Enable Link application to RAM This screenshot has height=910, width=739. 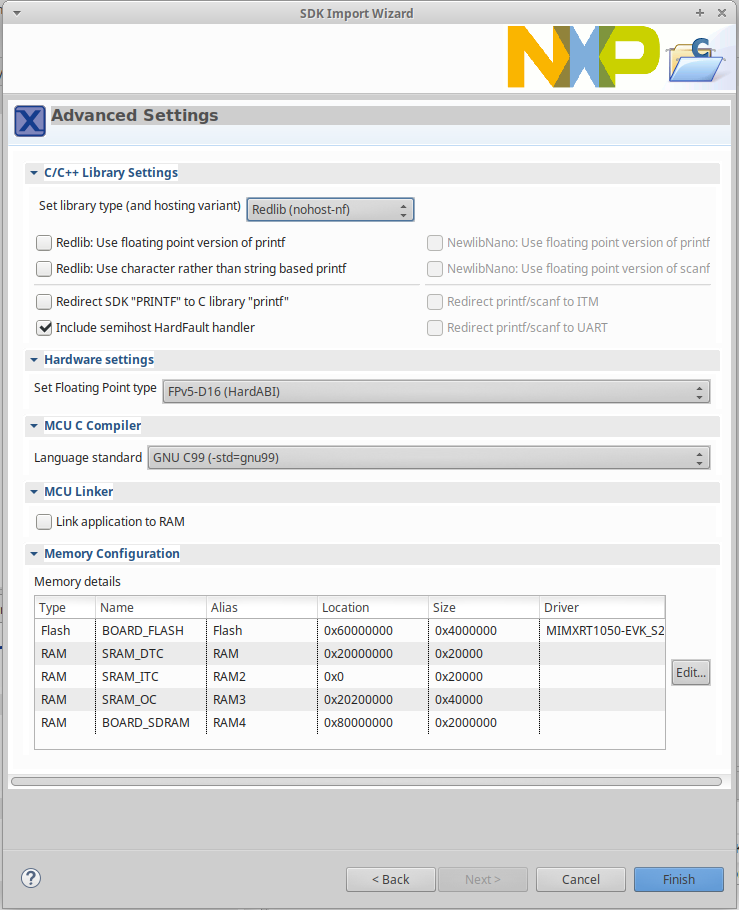[x=44, y=521]
